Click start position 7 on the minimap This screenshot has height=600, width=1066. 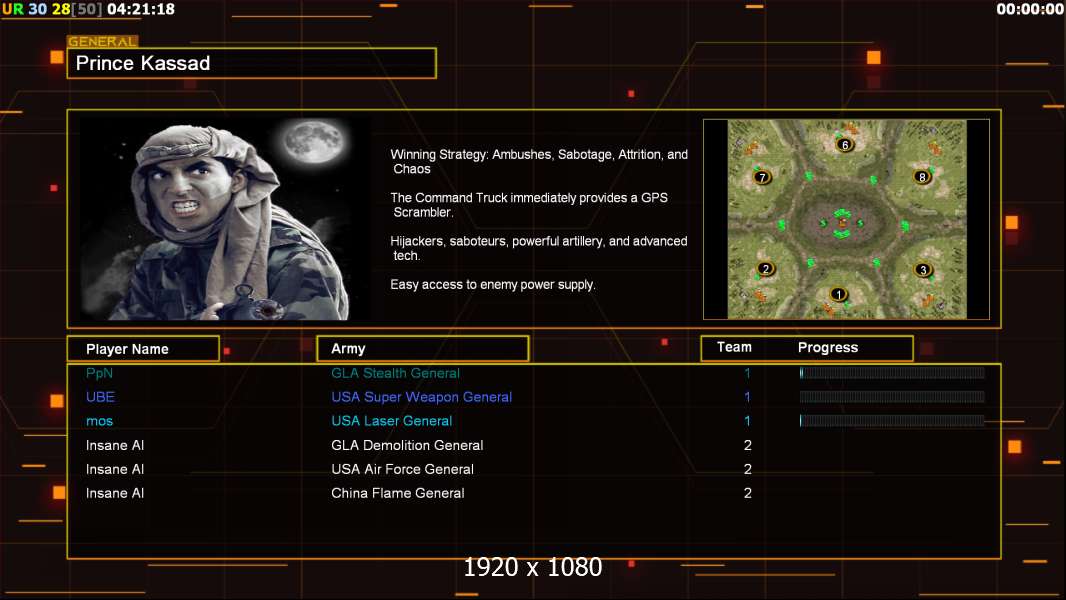(x=762, y=177)
